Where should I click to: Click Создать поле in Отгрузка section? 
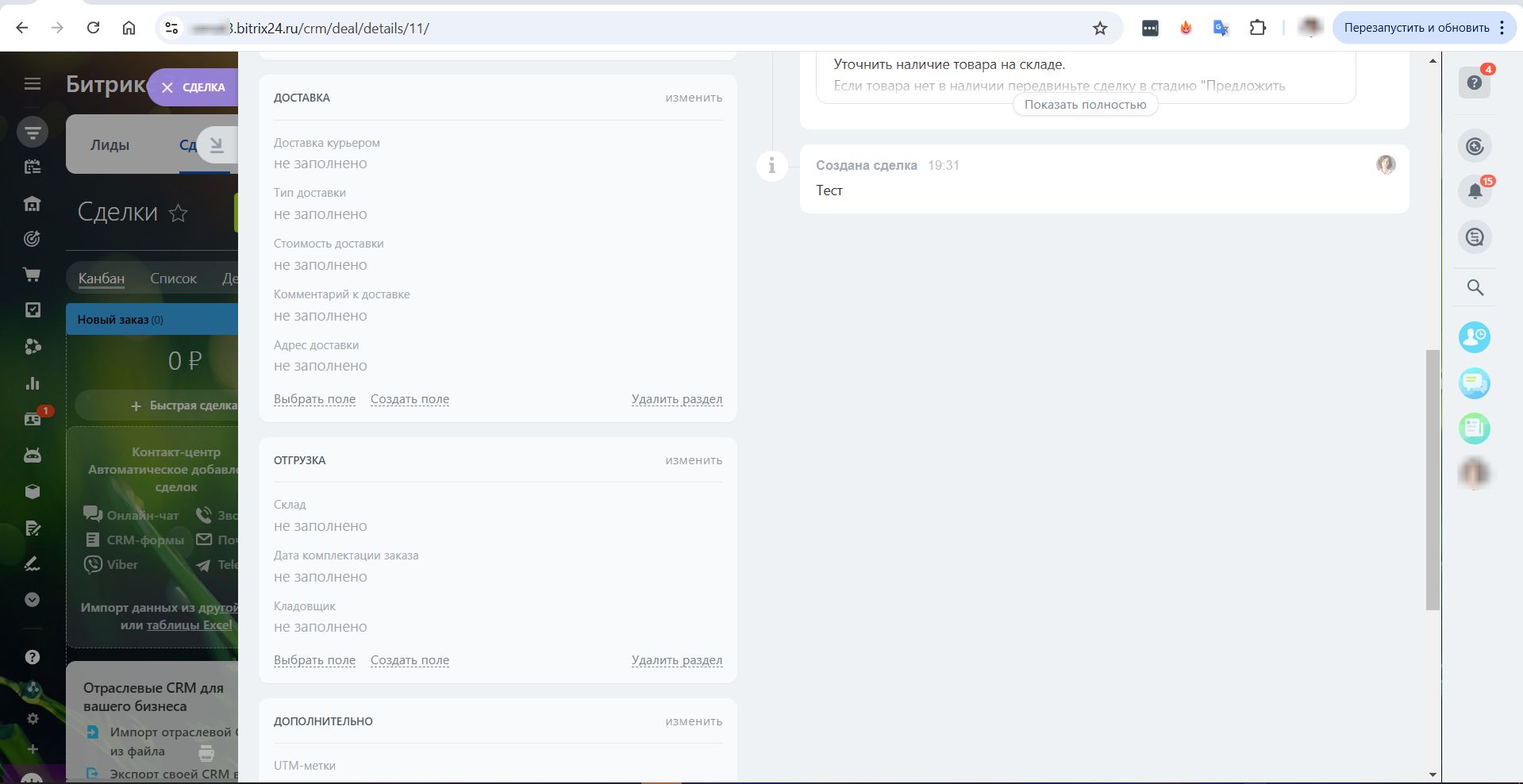[x=410, y=660]
